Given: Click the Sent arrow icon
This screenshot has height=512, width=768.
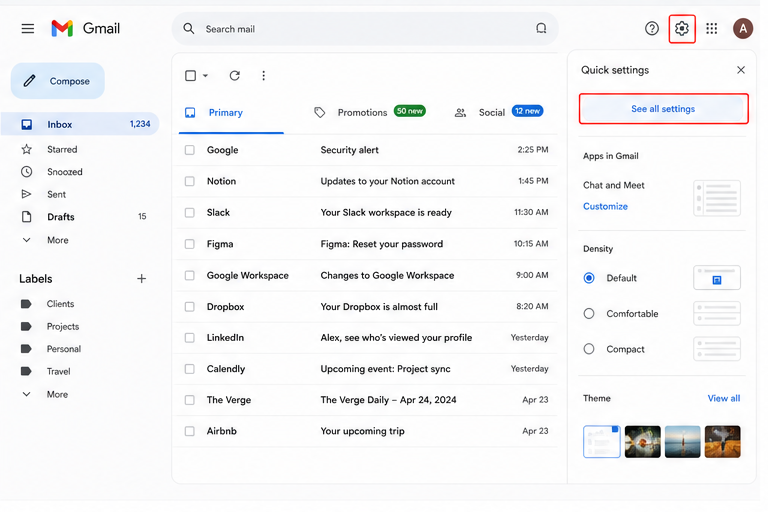Looking at the screenshot, I should 26,194.
